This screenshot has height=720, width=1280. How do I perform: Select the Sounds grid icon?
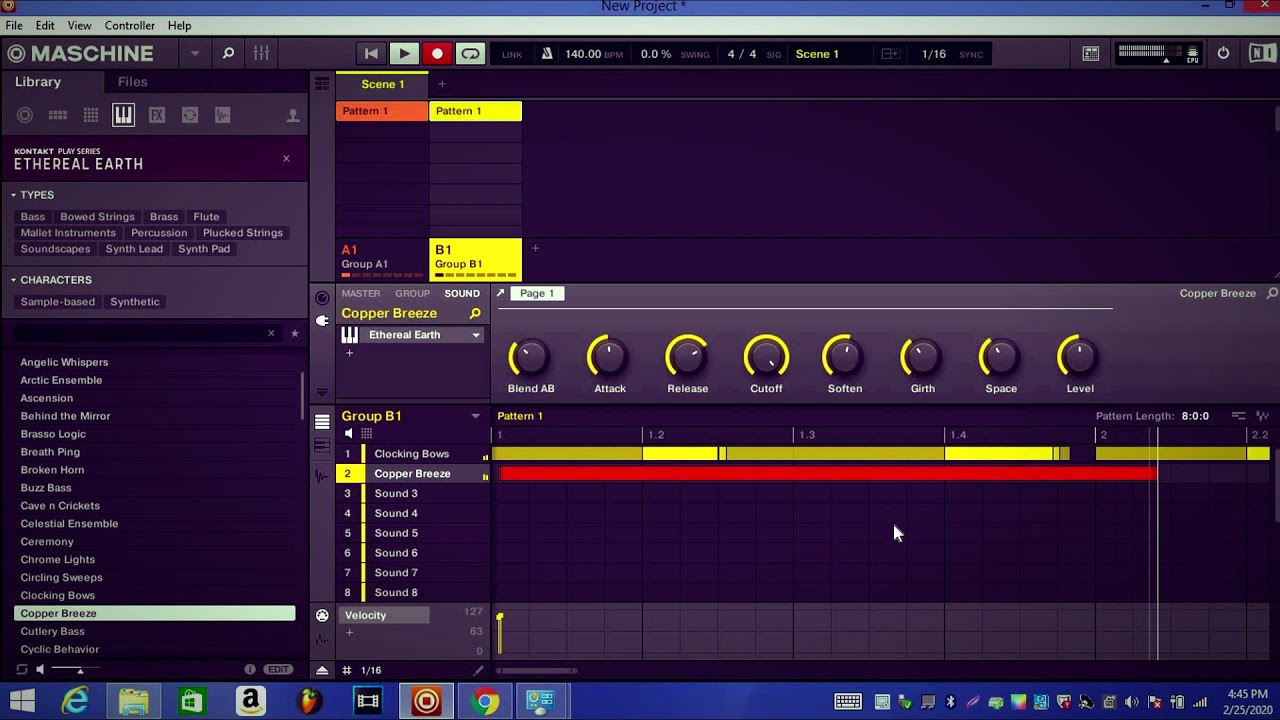(x=91, y=116)
